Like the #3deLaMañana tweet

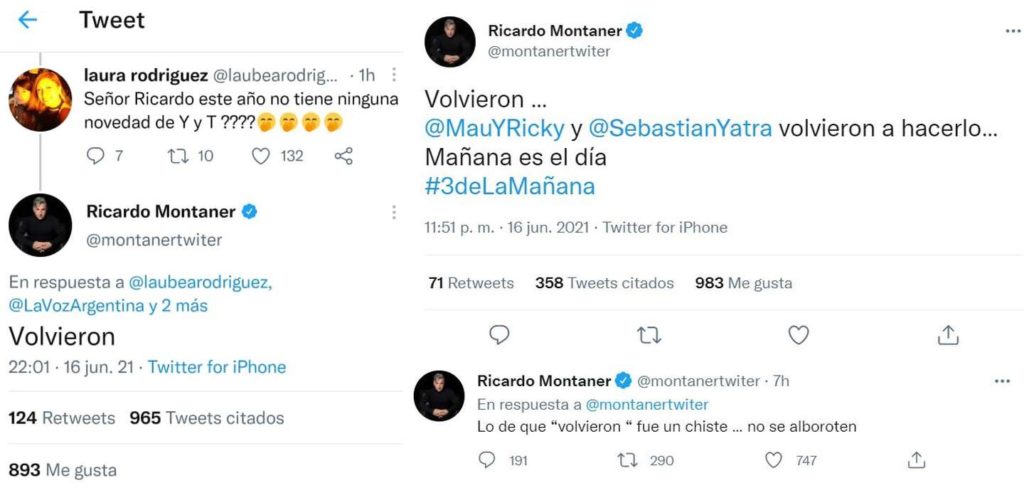(x=798, y=335)
